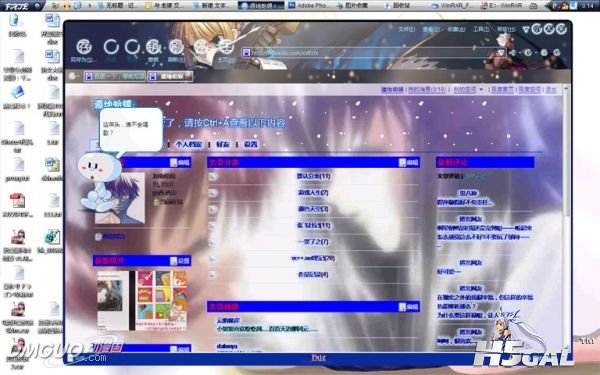Open the article category with count (20)
This screenshot has width=600, height=375.
coord(313,258)
